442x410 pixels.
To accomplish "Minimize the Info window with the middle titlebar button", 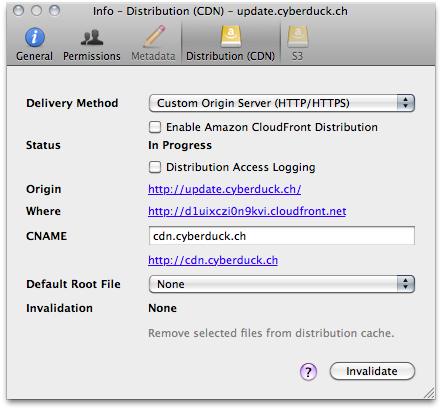I will 36,11.
